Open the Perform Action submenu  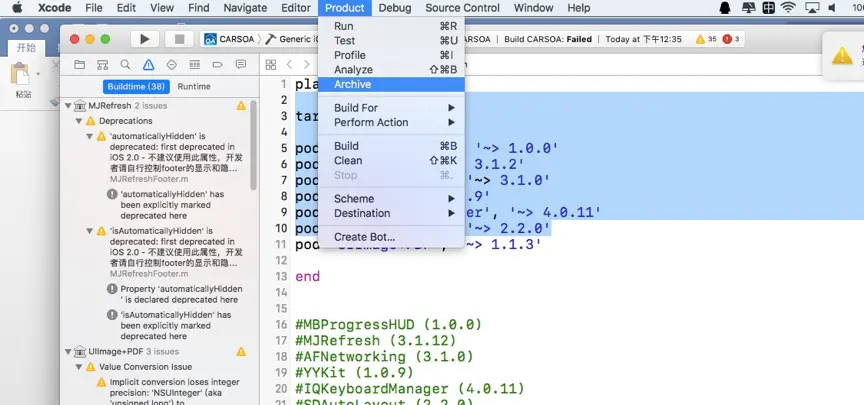pyautogui.click(x=391, y=122)
